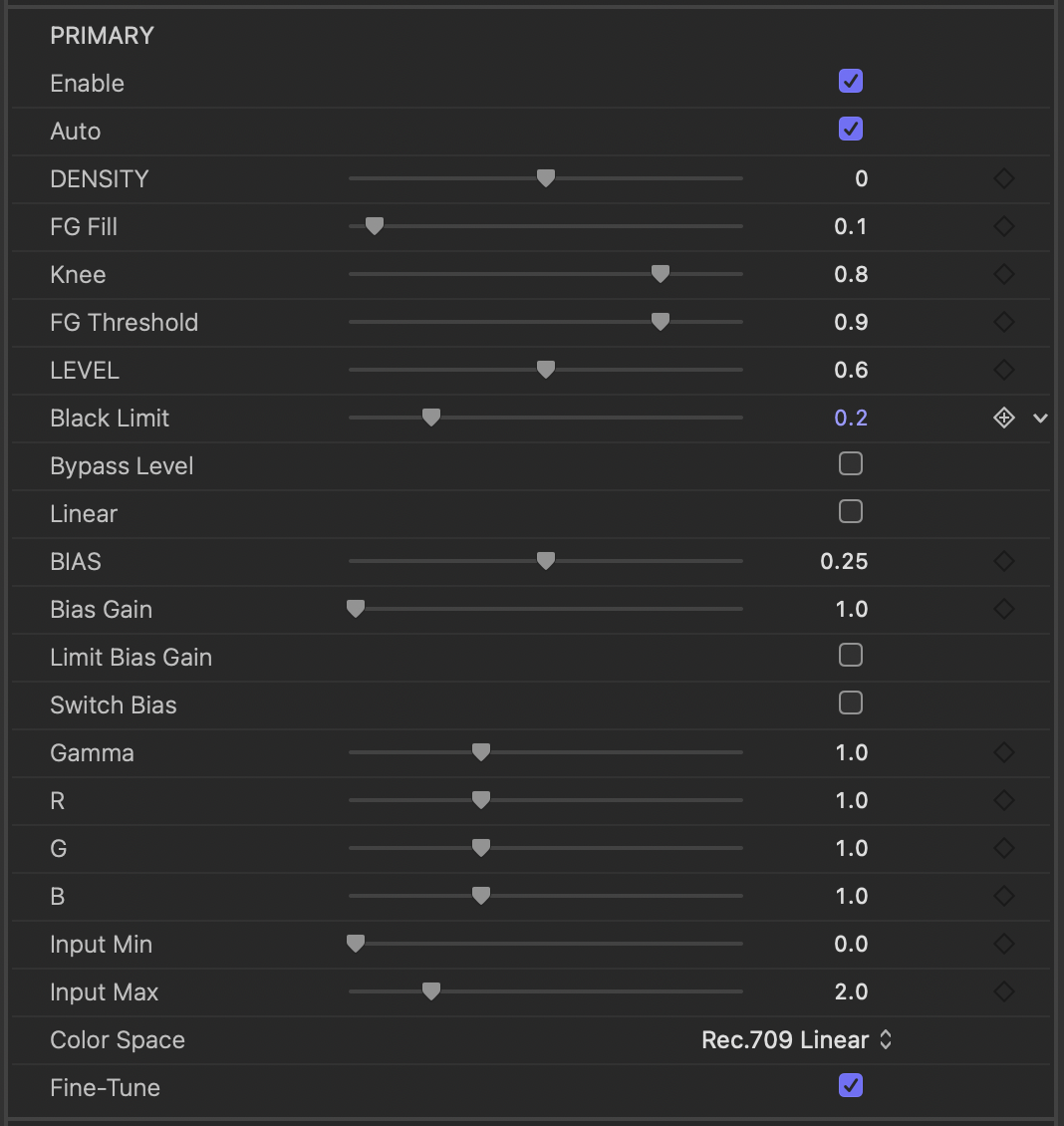This screenshot has height=1126, width=1064.
Task: Uncheck the Fine-Tune checkbox
Action: (x=851, y=1086)
